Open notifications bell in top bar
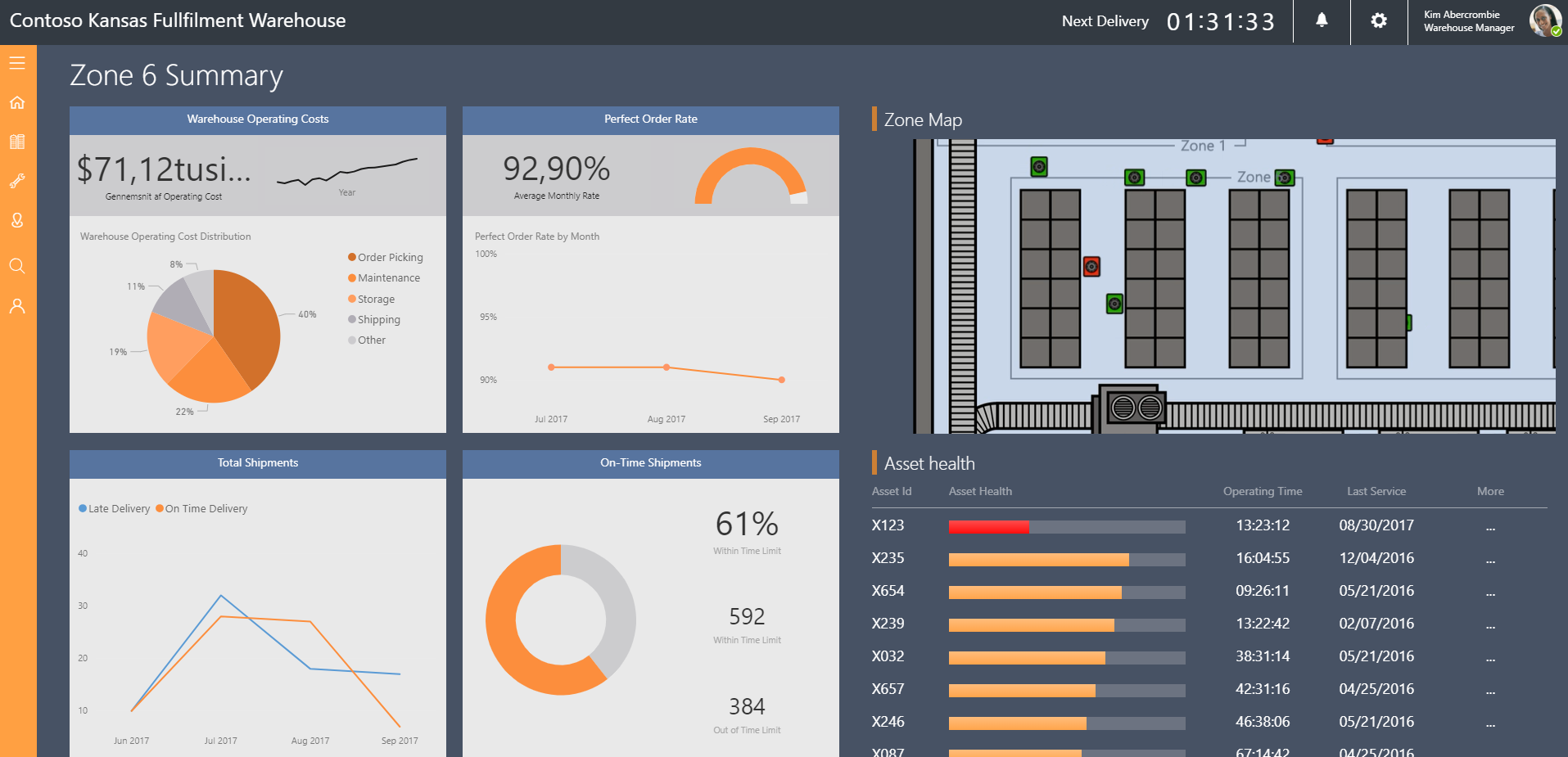 (1322, 20)
